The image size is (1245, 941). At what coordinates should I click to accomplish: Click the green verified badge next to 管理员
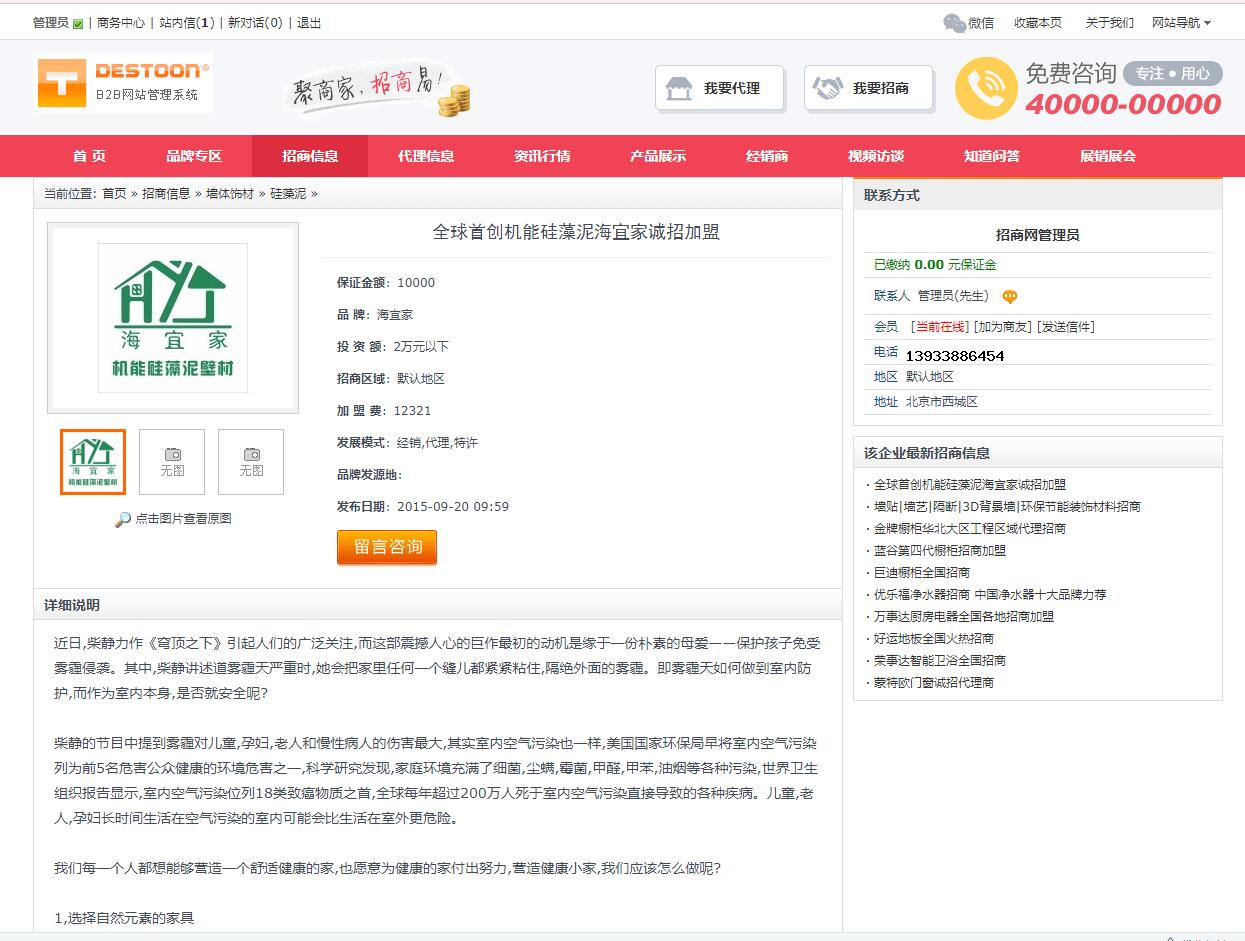(x=78, y=23)
